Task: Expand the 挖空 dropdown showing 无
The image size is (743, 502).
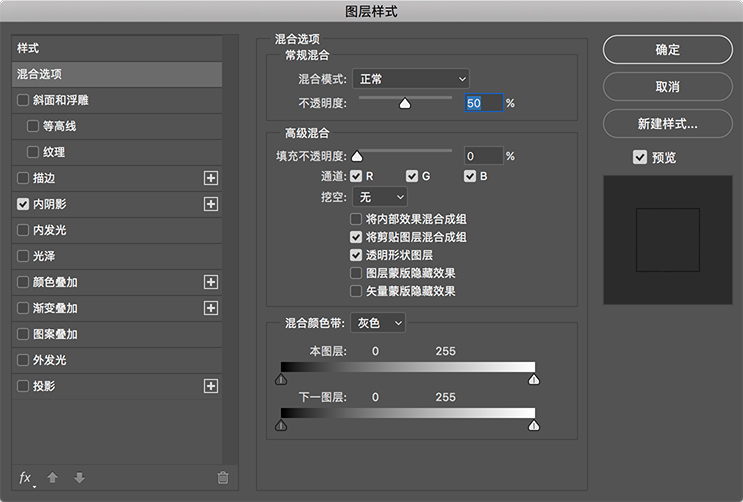Action: tap(379, 197)
